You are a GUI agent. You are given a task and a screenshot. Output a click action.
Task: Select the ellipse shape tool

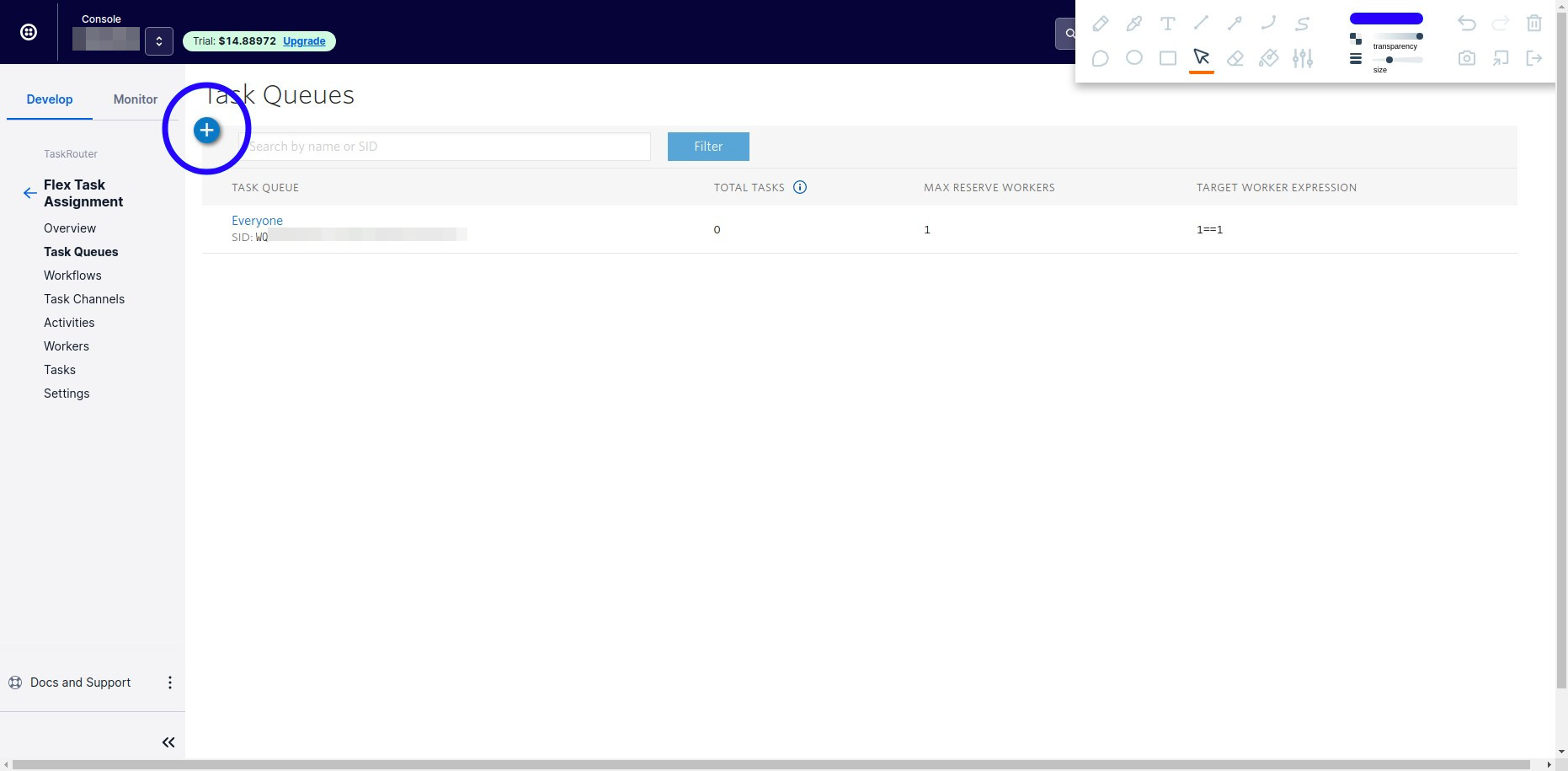pyautogui.click(x=1134, y=58)
